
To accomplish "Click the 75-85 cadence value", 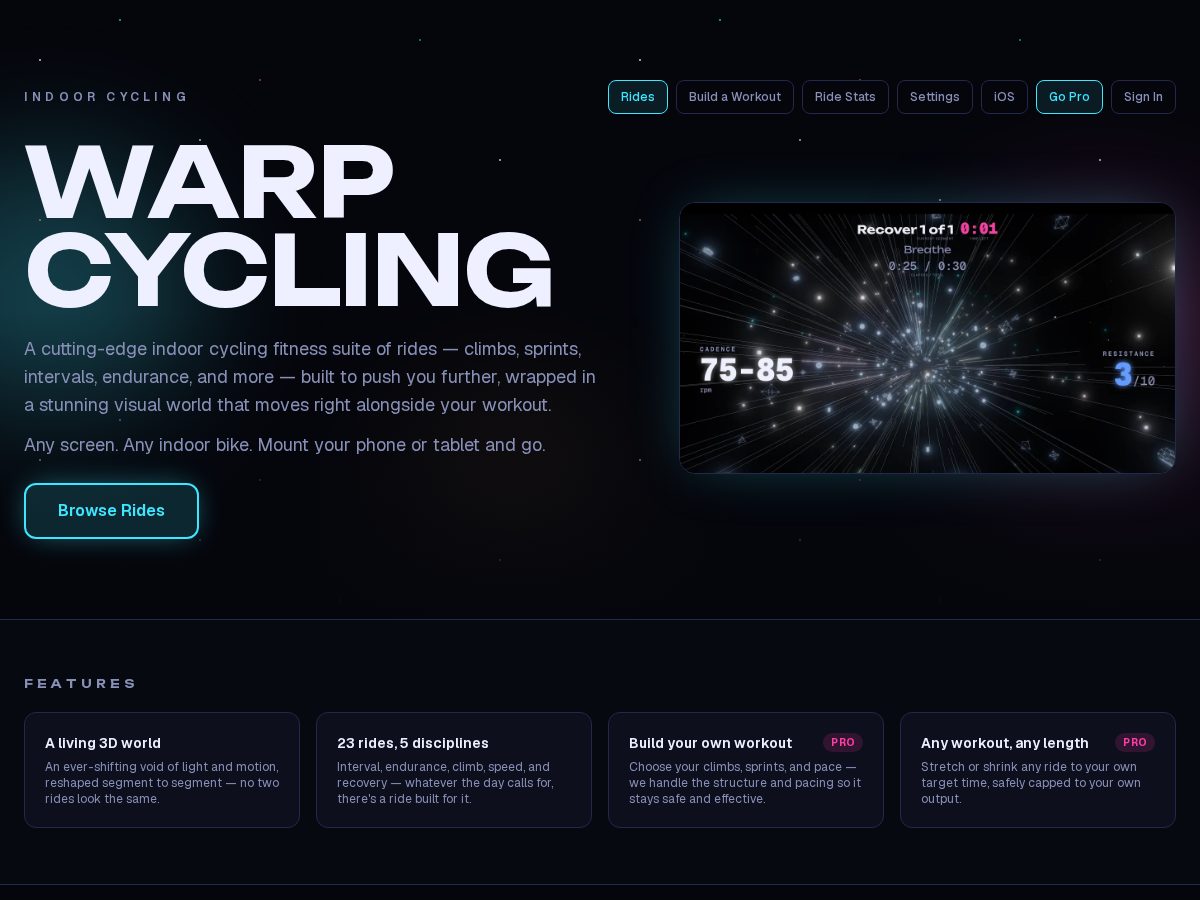I will [x=747, y=371].
